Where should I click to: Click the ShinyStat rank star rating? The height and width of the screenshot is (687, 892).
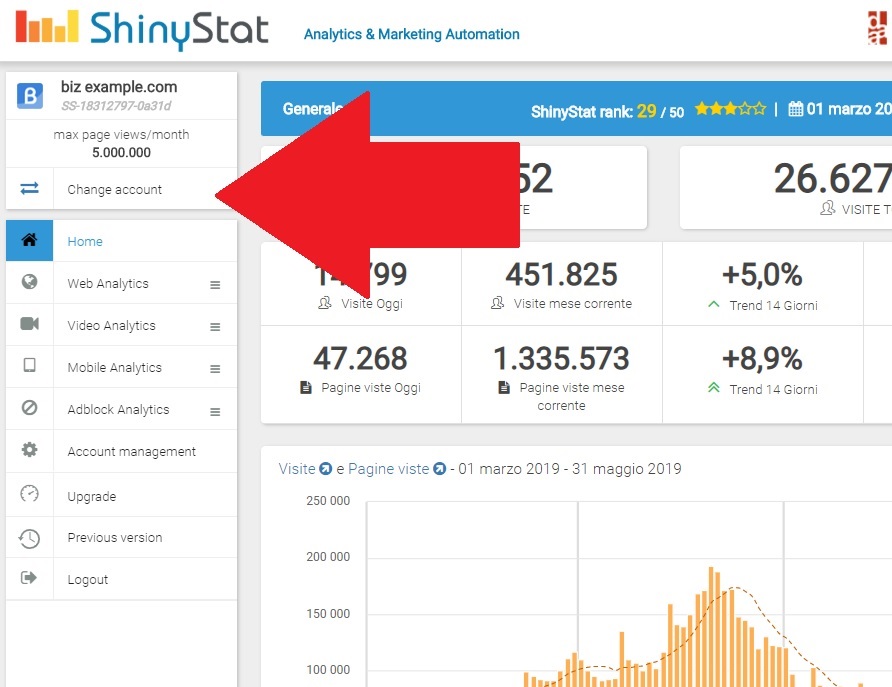tap(730, 108)
